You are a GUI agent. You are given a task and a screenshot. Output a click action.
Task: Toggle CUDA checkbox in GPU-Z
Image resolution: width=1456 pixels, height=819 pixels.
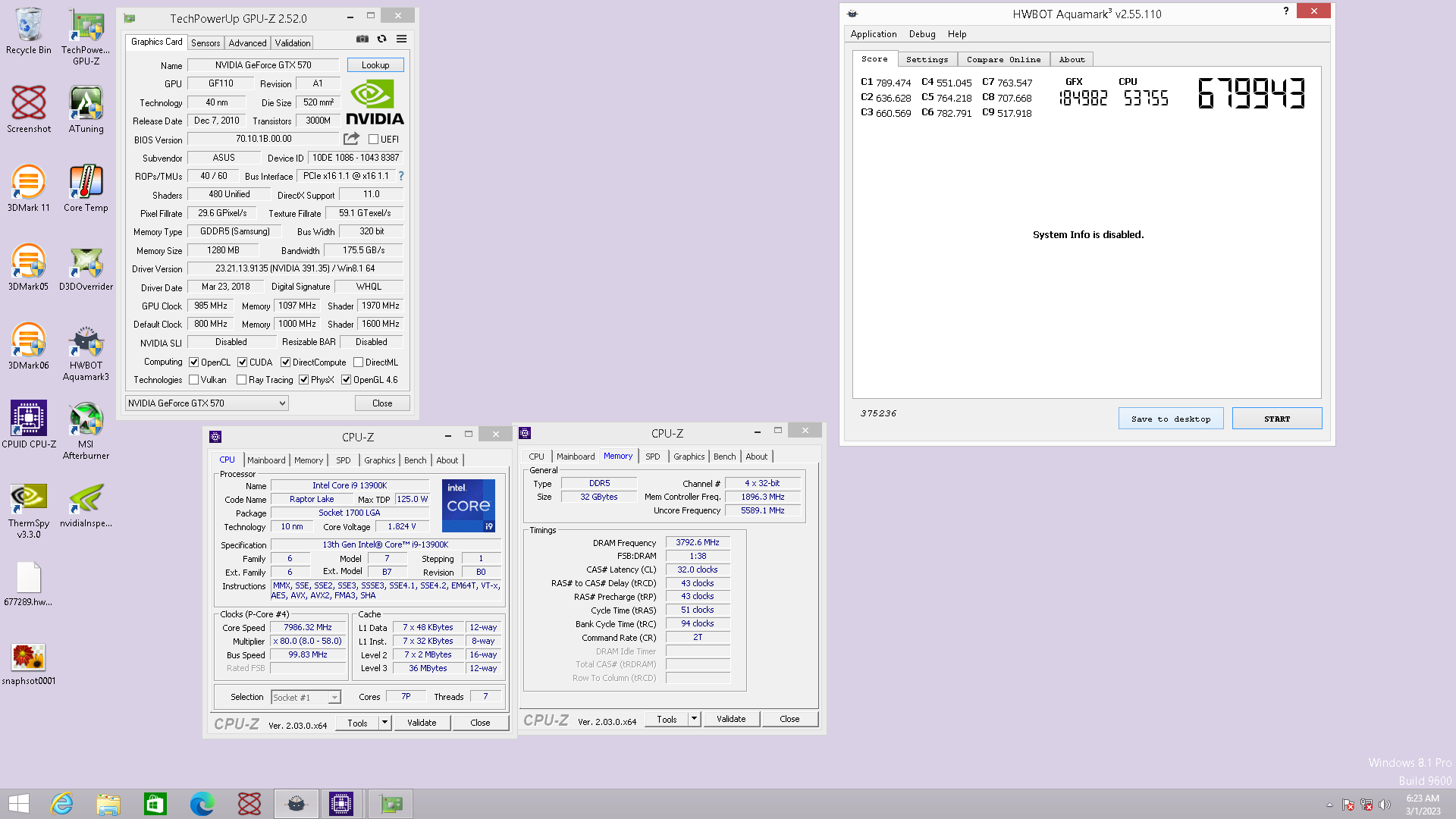(242, 362)
